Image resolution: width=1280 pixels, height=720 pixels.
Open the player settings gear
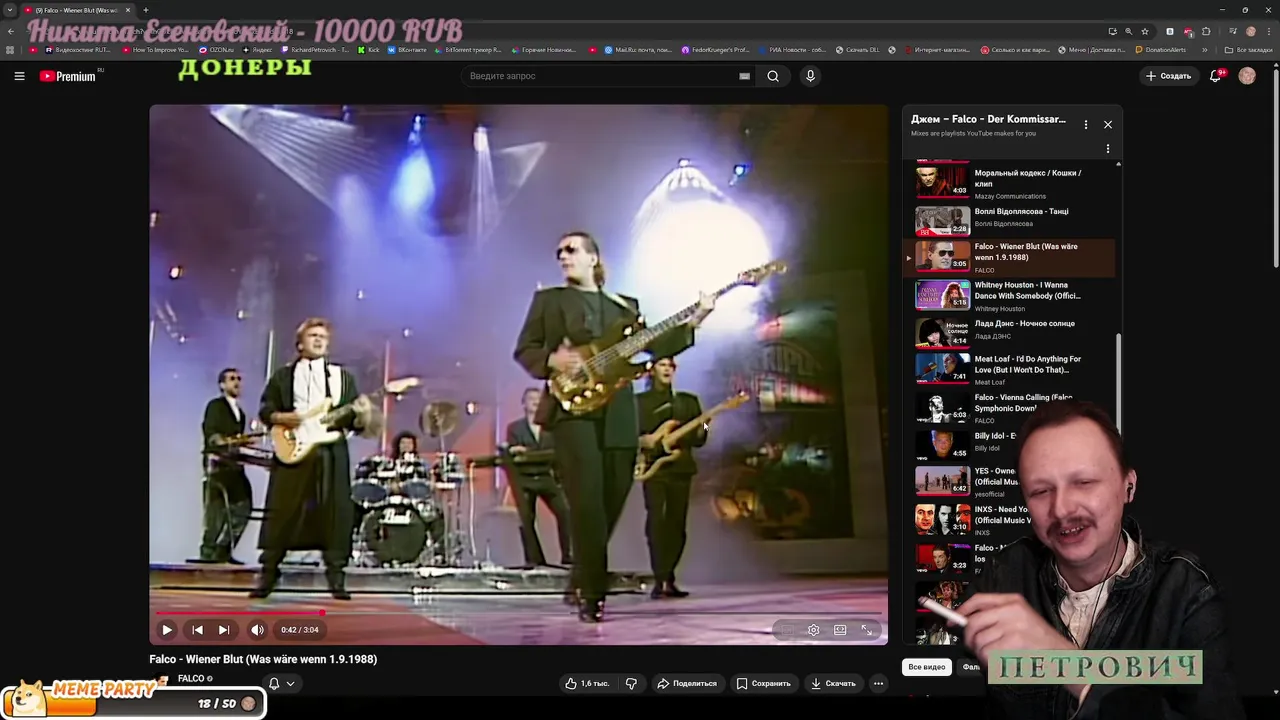pos(813,630)
